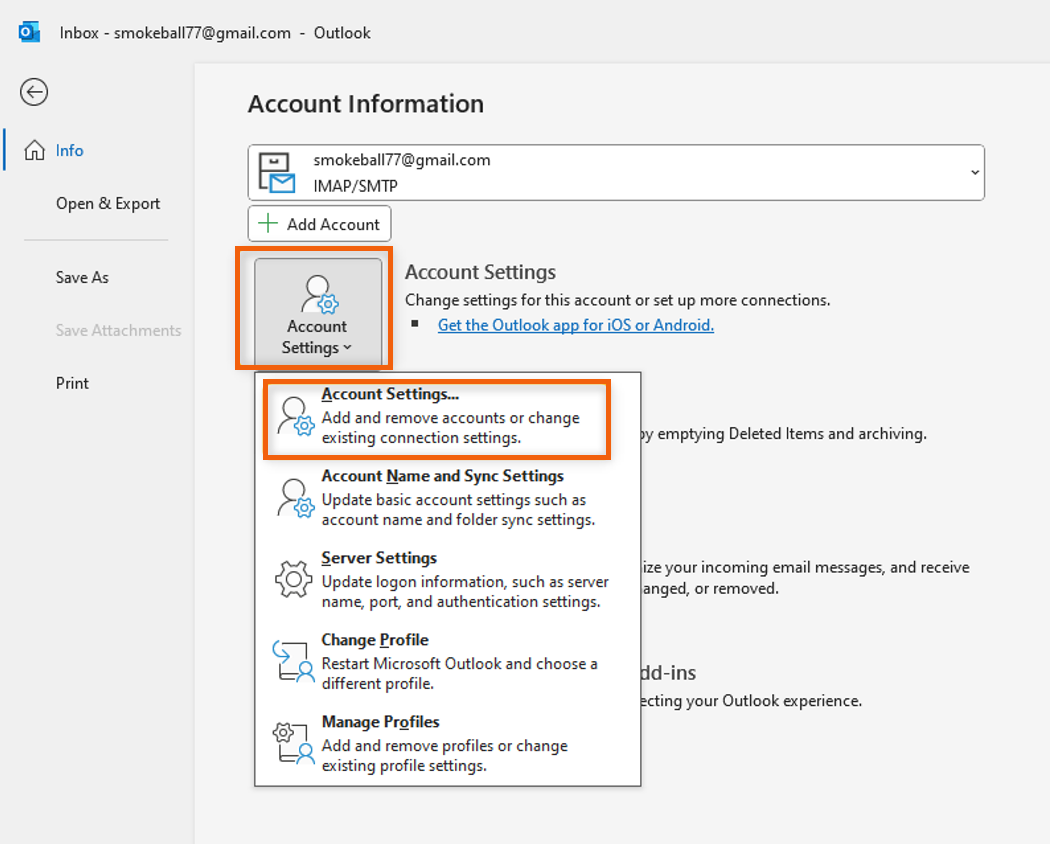The width and height of the screenshot is (1050, 844).
Task: Click the back arrow icon
Action: coord(33,92)
